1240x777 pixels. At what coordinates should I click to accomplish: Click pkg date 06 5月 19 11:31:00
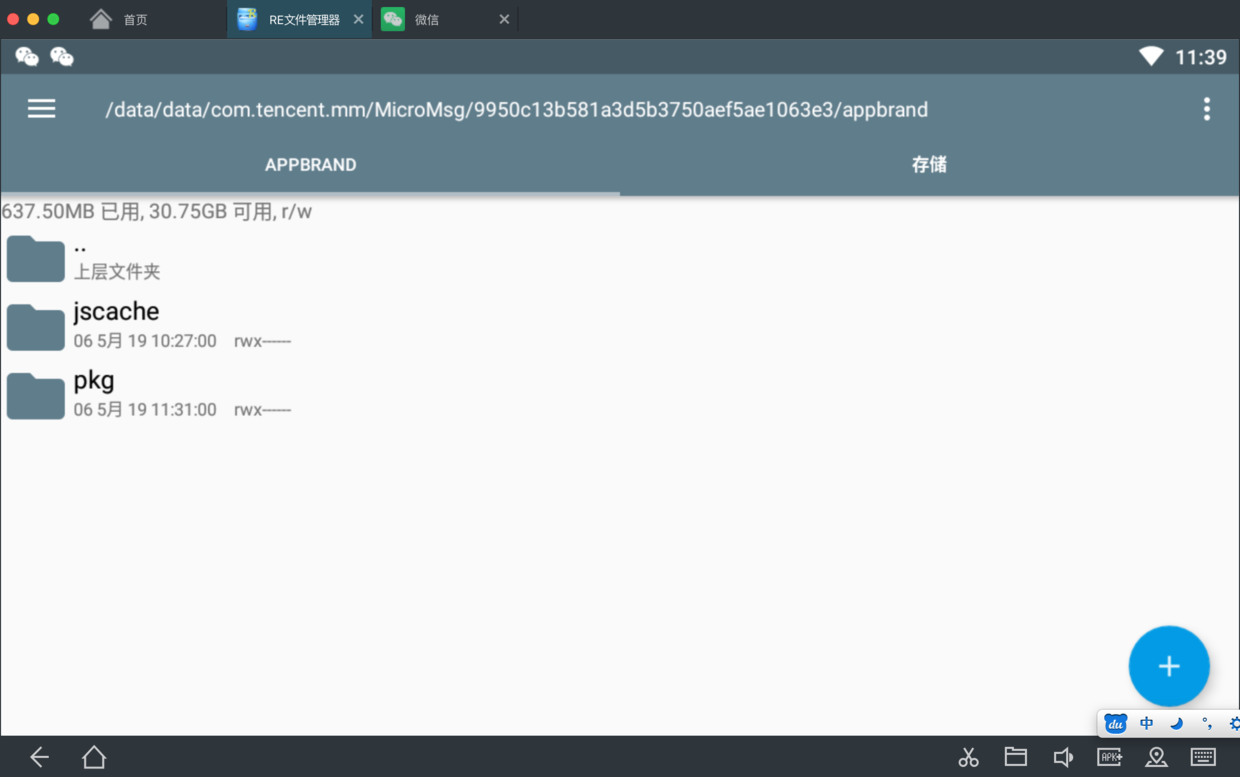(145, 410)
